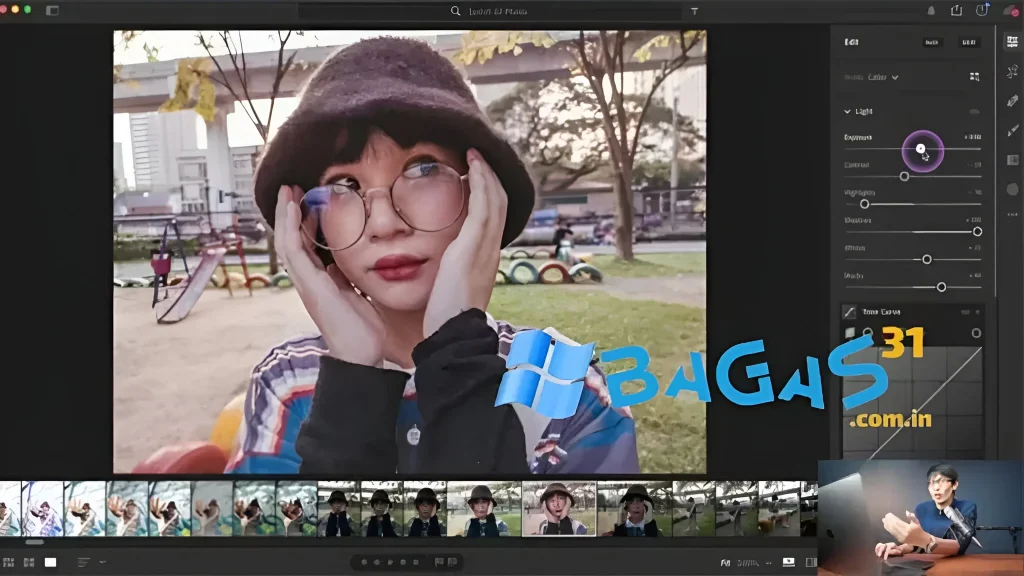Set rating with the first star
This screenshot has width=1024, height=576.
(x=364, y=562)
